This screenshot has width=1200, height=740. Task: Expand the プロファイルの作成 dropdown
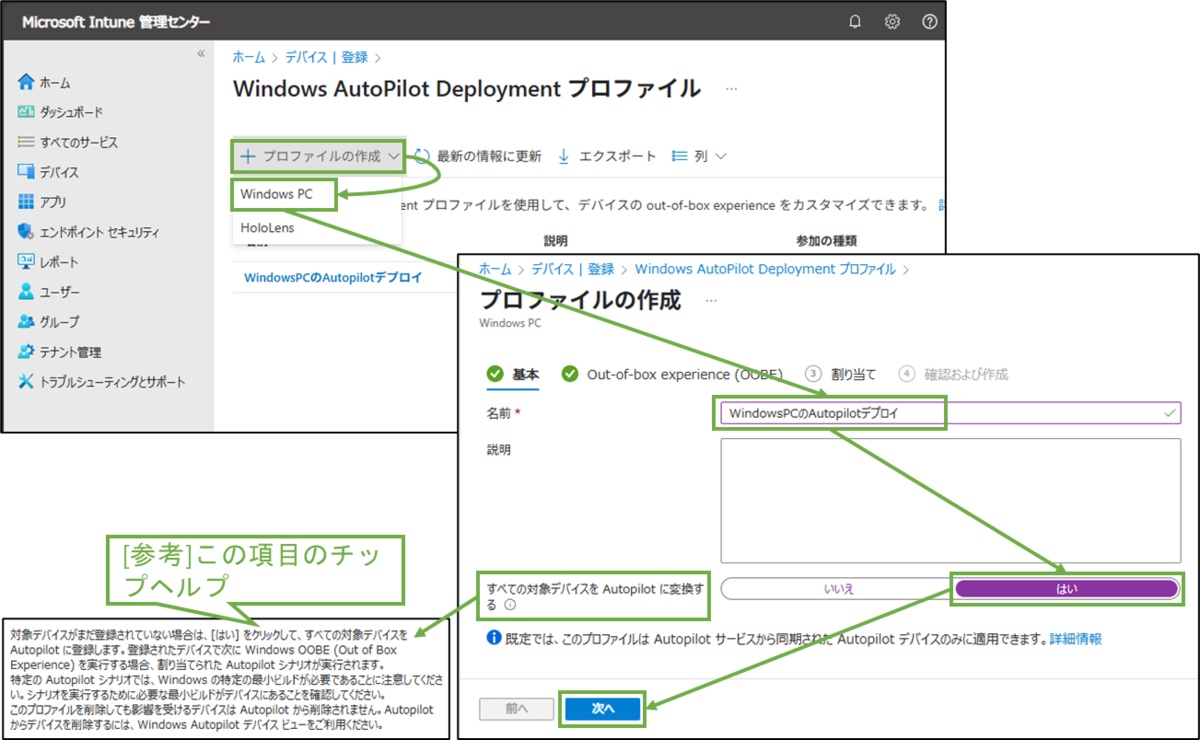click(319, 157)
